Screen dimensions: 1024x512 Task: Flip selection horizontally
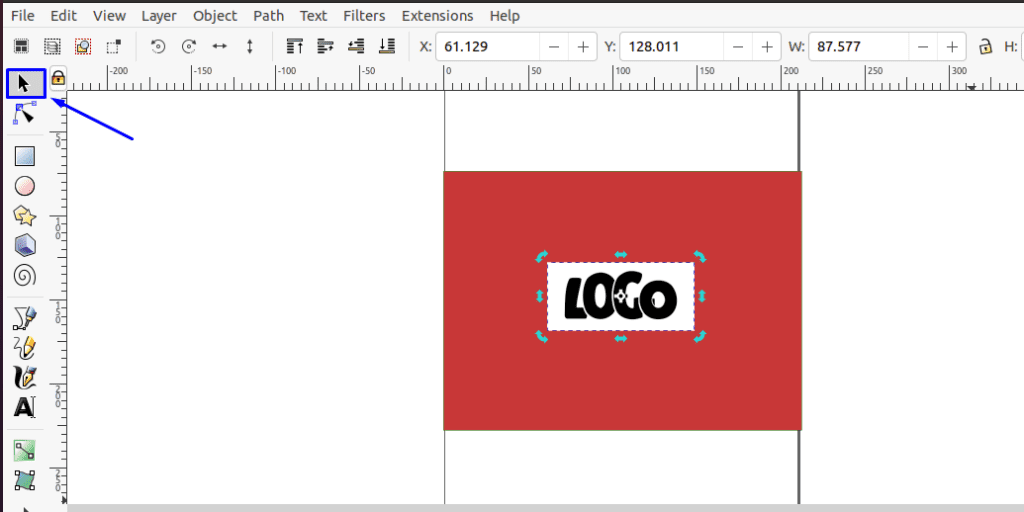point(219,47)
